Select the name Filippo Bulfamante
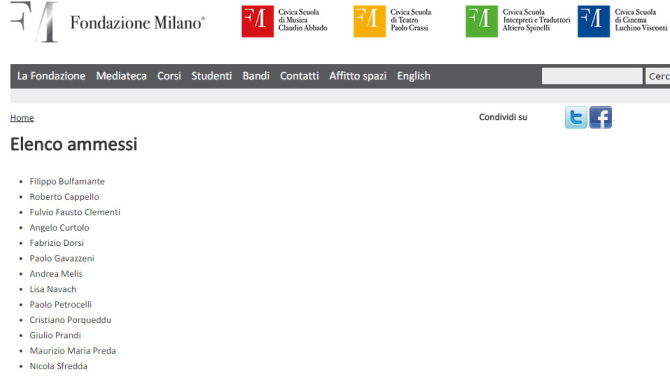 point(67,181)
